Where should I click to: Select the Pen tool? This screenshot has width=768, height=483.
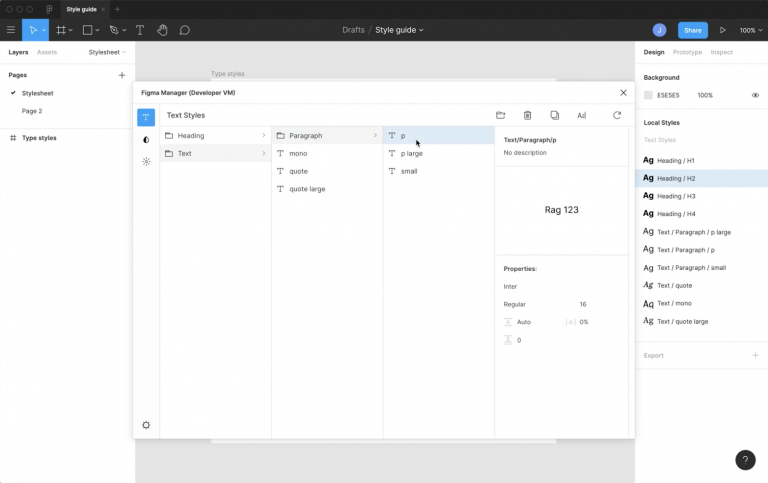coord(114,30)
